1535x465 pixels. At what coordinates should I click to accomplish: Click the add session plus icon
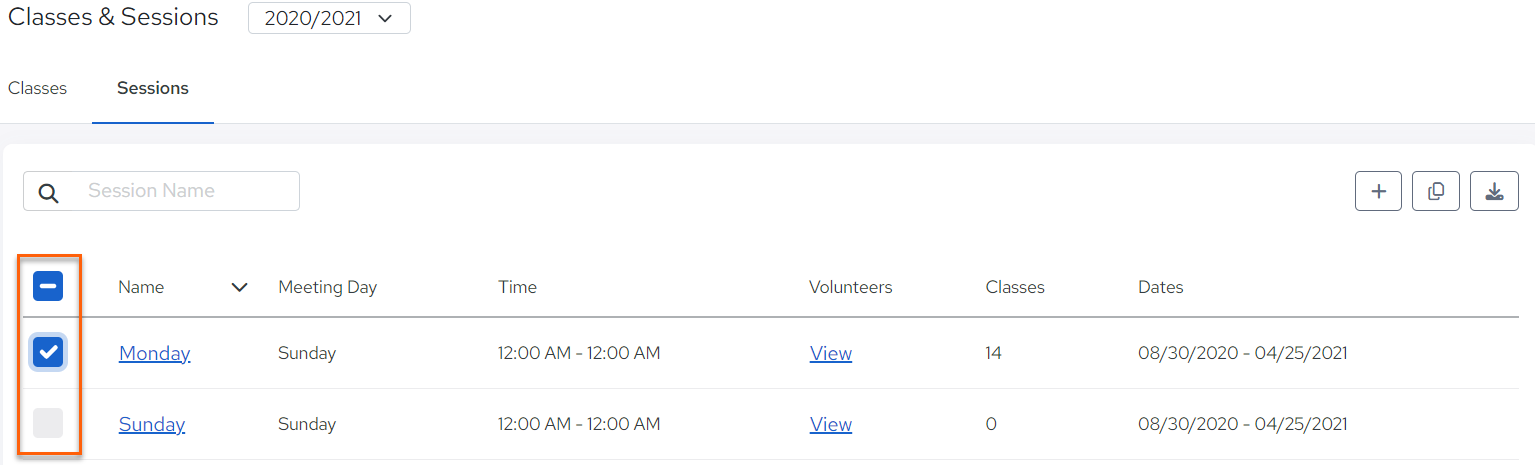[x=1379, y=191]
